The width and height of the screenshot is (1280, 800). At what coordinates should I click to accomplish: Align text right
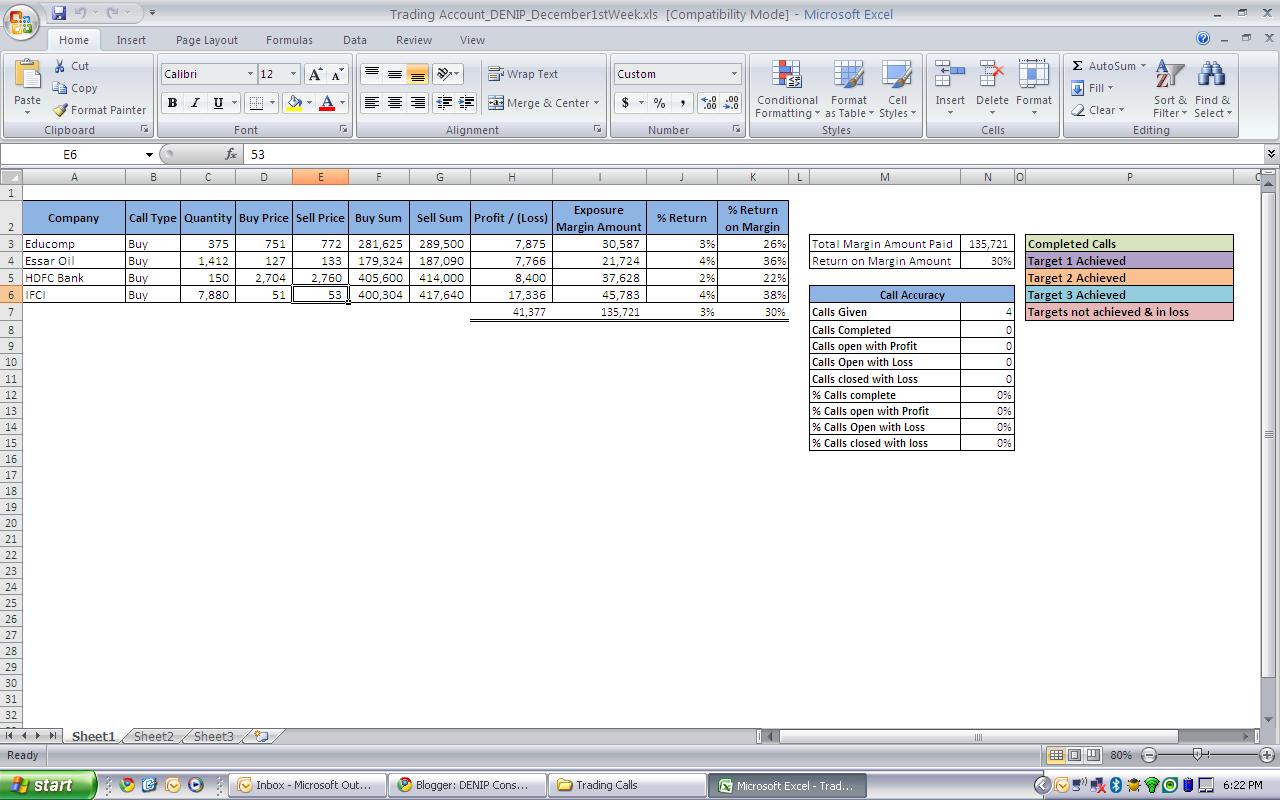pyautogui.click(x=417, y=103)
